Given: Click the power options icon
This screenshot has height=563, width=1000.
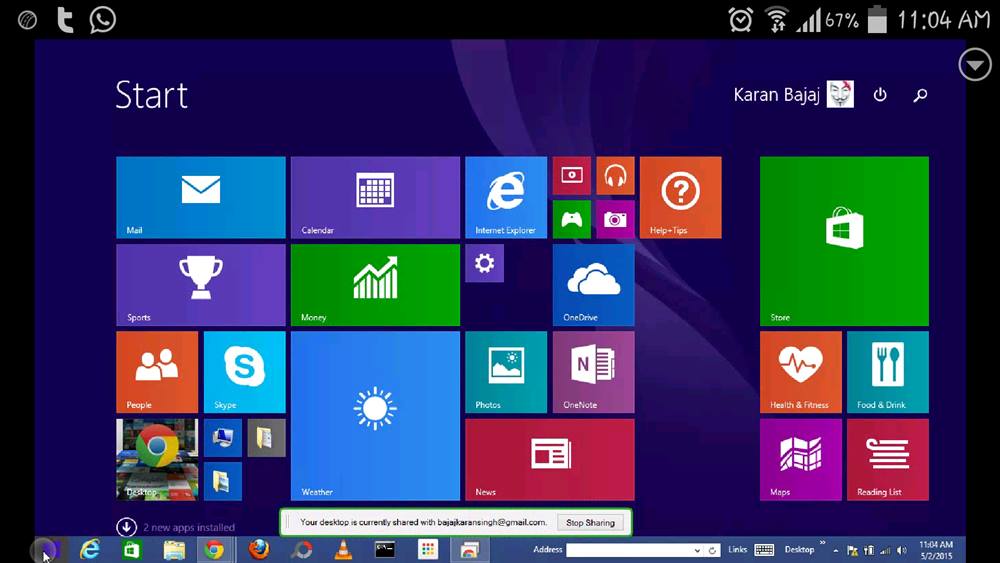Looking at the screenshot, I should (x=880, y=95).
